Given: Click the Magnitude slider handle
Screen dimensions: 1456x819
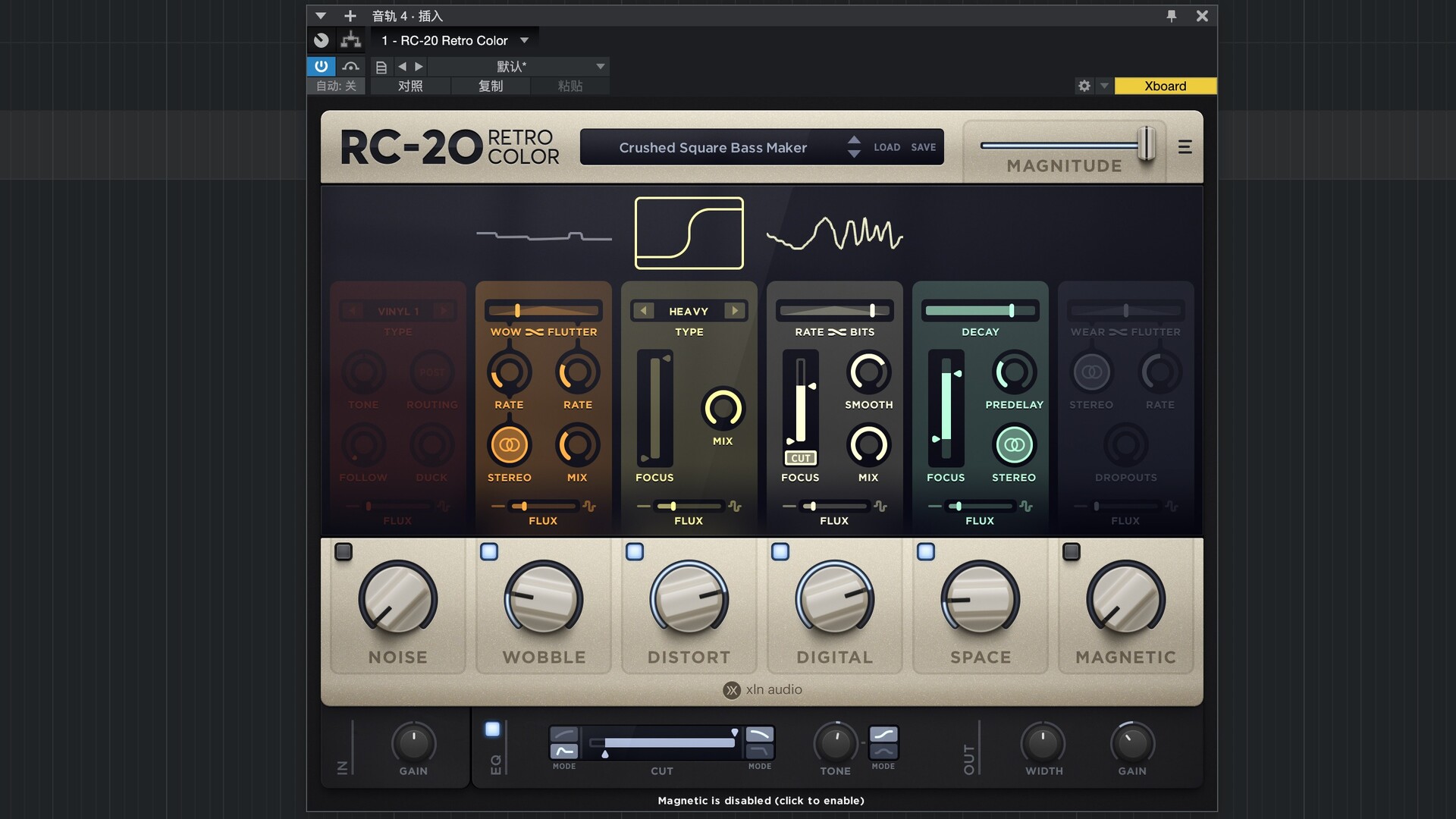Looking at the screenshot, I should pyautogui.click(x=1146, y=143).
